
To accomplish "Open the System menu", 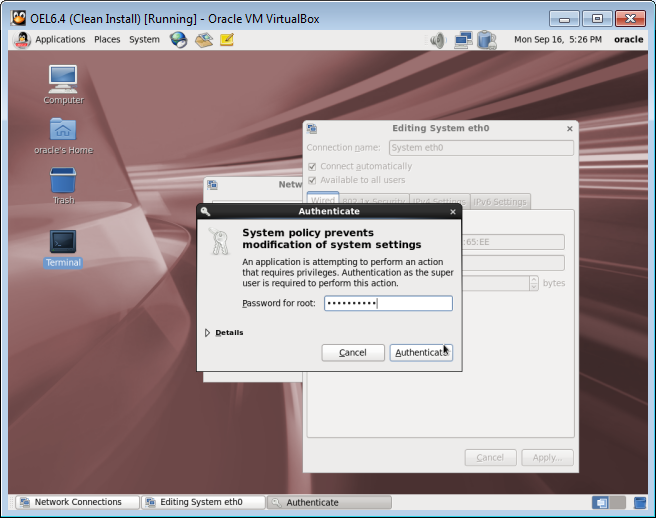I will click(144, 40).
